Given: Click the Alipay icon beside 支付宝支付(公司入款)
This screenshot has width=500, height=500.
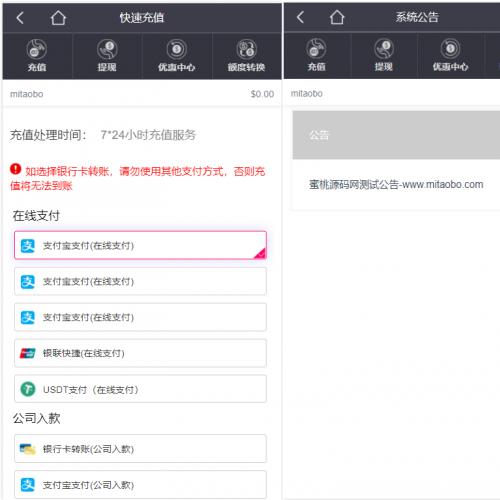Looking at the screenshot, I should (28, 484).
